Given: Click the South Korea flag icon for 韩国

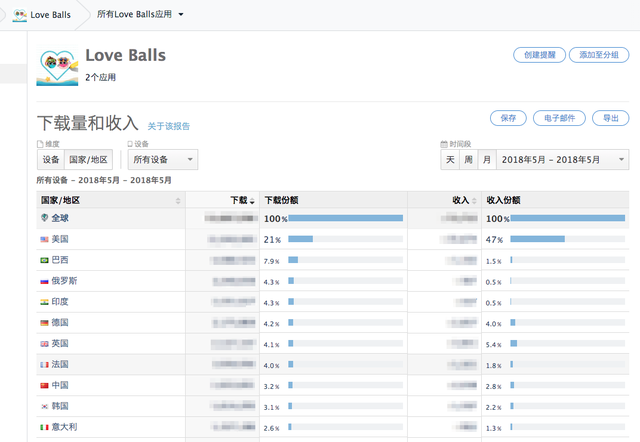Looking at the screenshot, I should point(44,406).
